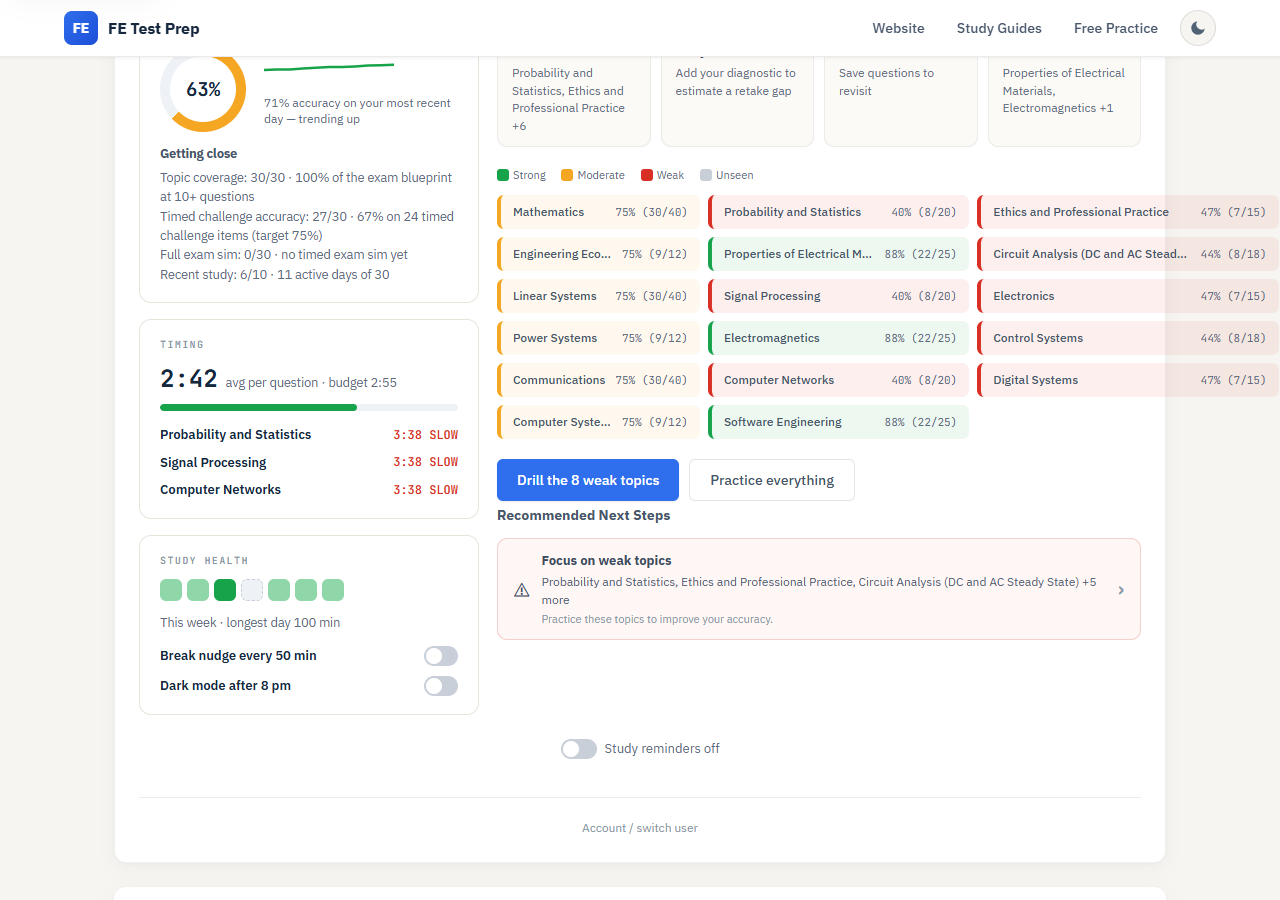Open Study Guides in the header
Viewport: 1280px width, 900px height.
(x=999, y=28)
